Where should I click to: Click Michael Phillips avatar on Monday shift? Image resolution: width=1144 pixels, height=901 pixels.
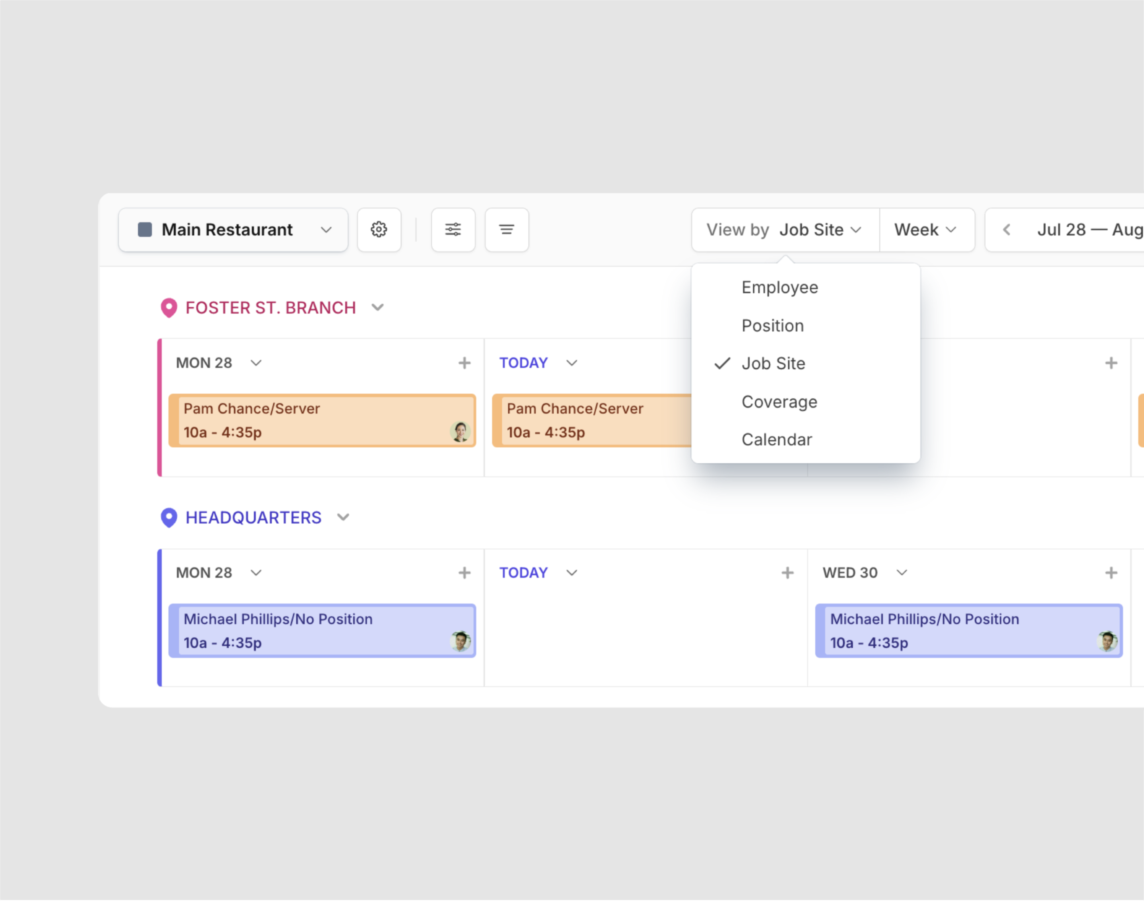tap(460, 642)
